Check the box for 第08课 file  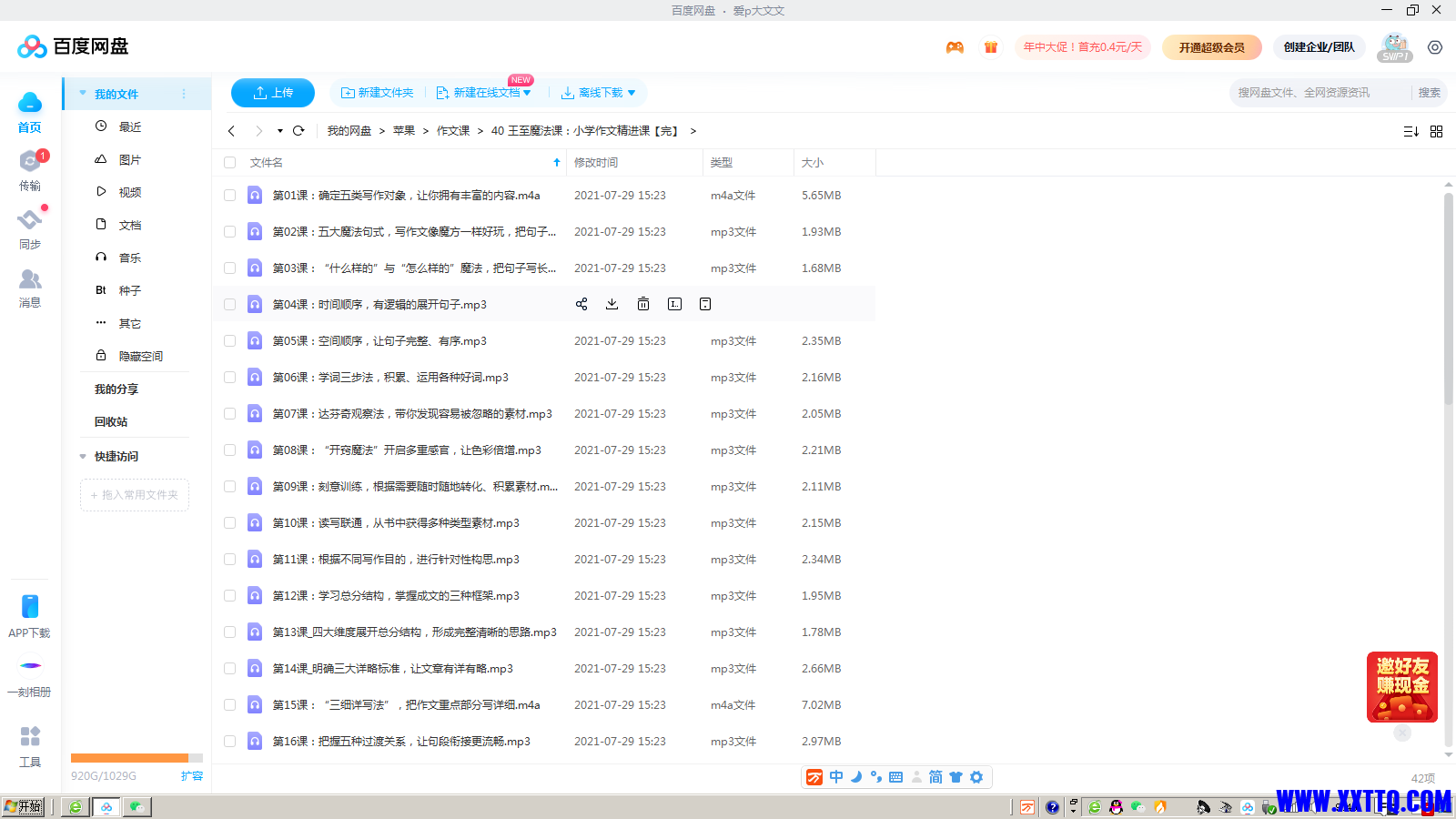230,450
